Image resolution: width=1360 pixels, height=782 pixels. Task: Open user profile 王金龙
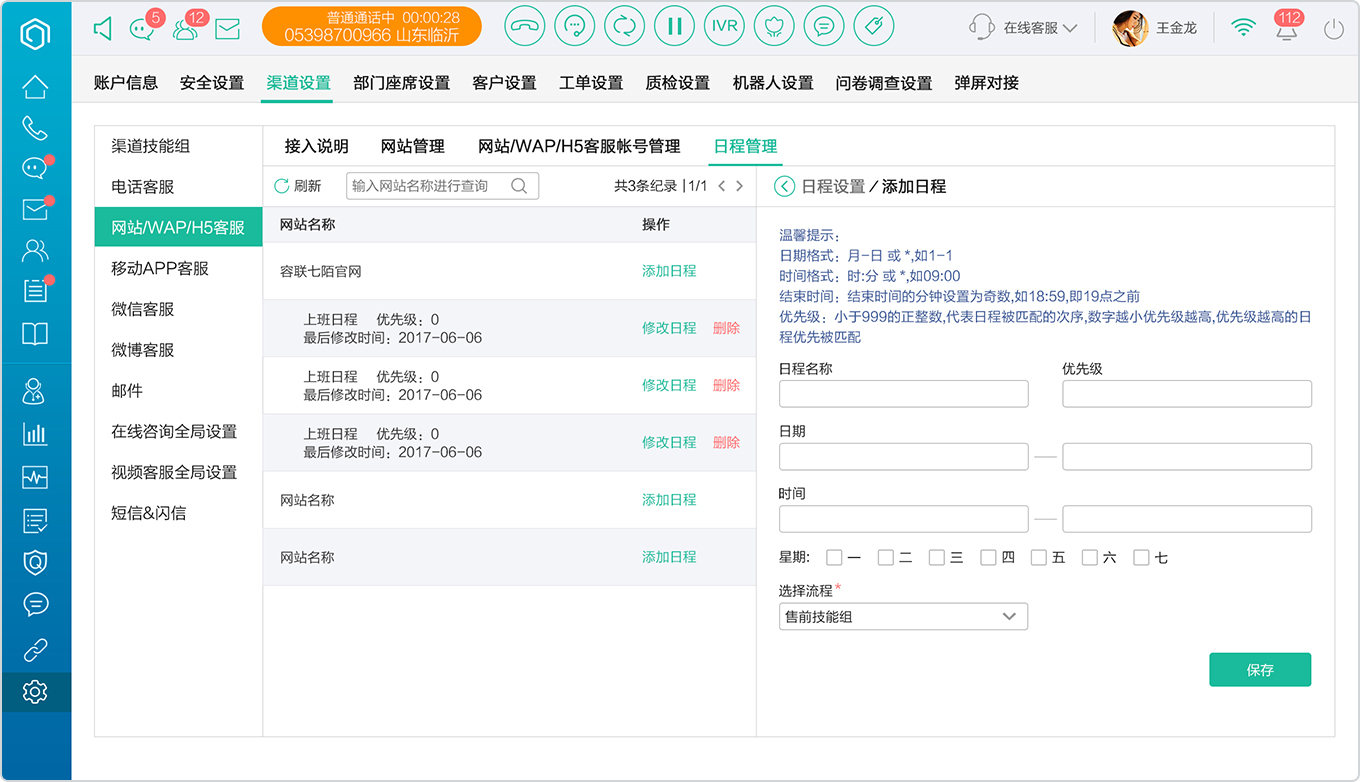[1155, 28]
